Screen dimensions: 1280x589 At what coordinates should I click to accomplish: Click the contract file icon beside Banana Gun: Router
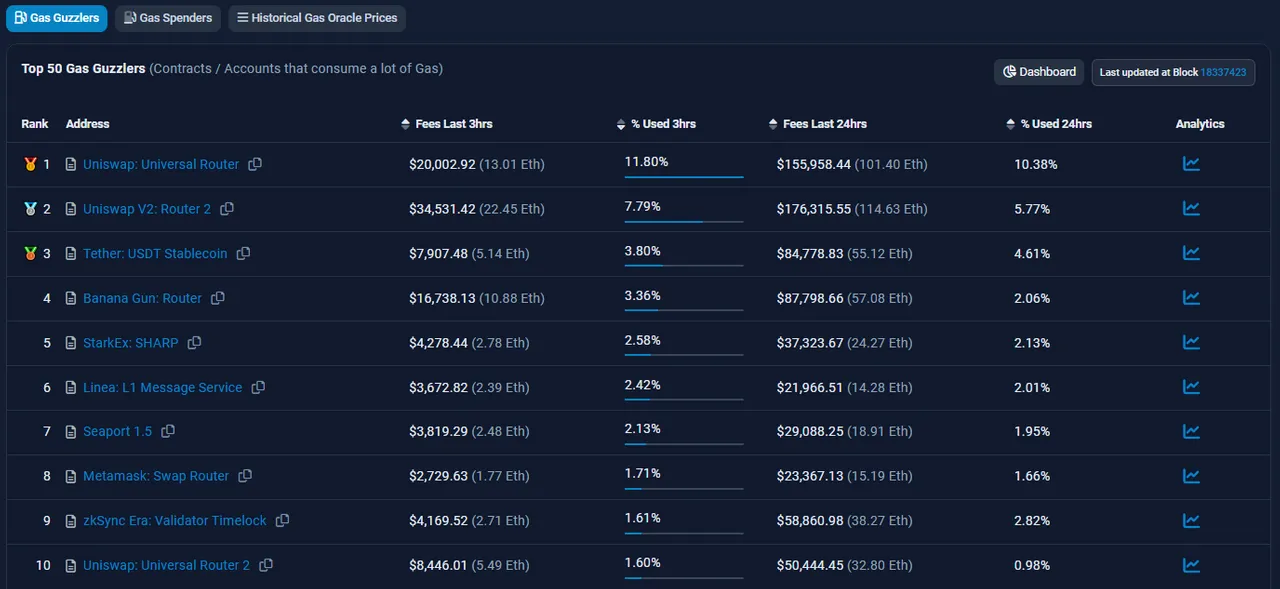[x=71, y=299]
